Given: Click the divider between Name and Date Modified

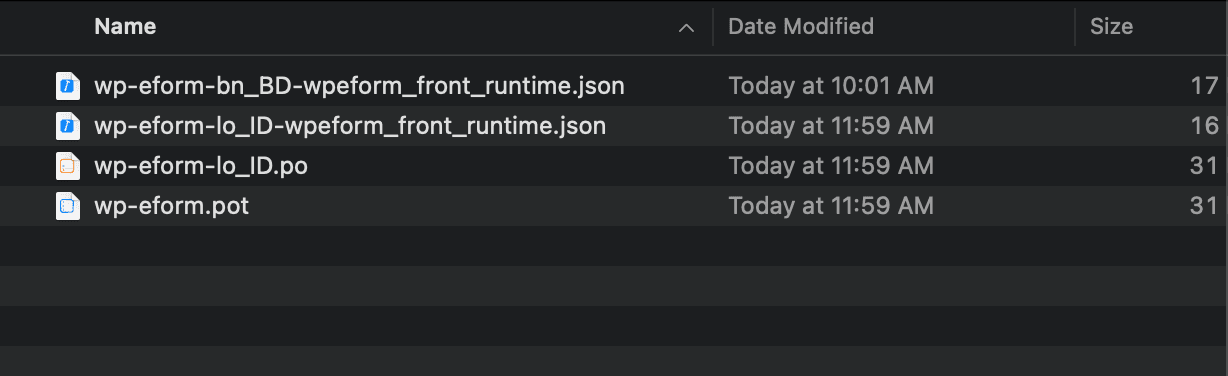Looking at the screenshot, I should (713, 27).
